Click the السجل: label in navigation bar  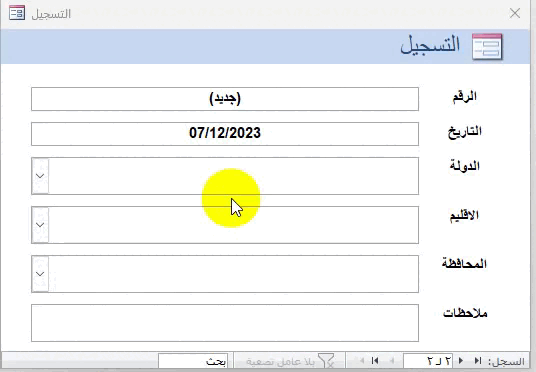[x=506, y=361]
